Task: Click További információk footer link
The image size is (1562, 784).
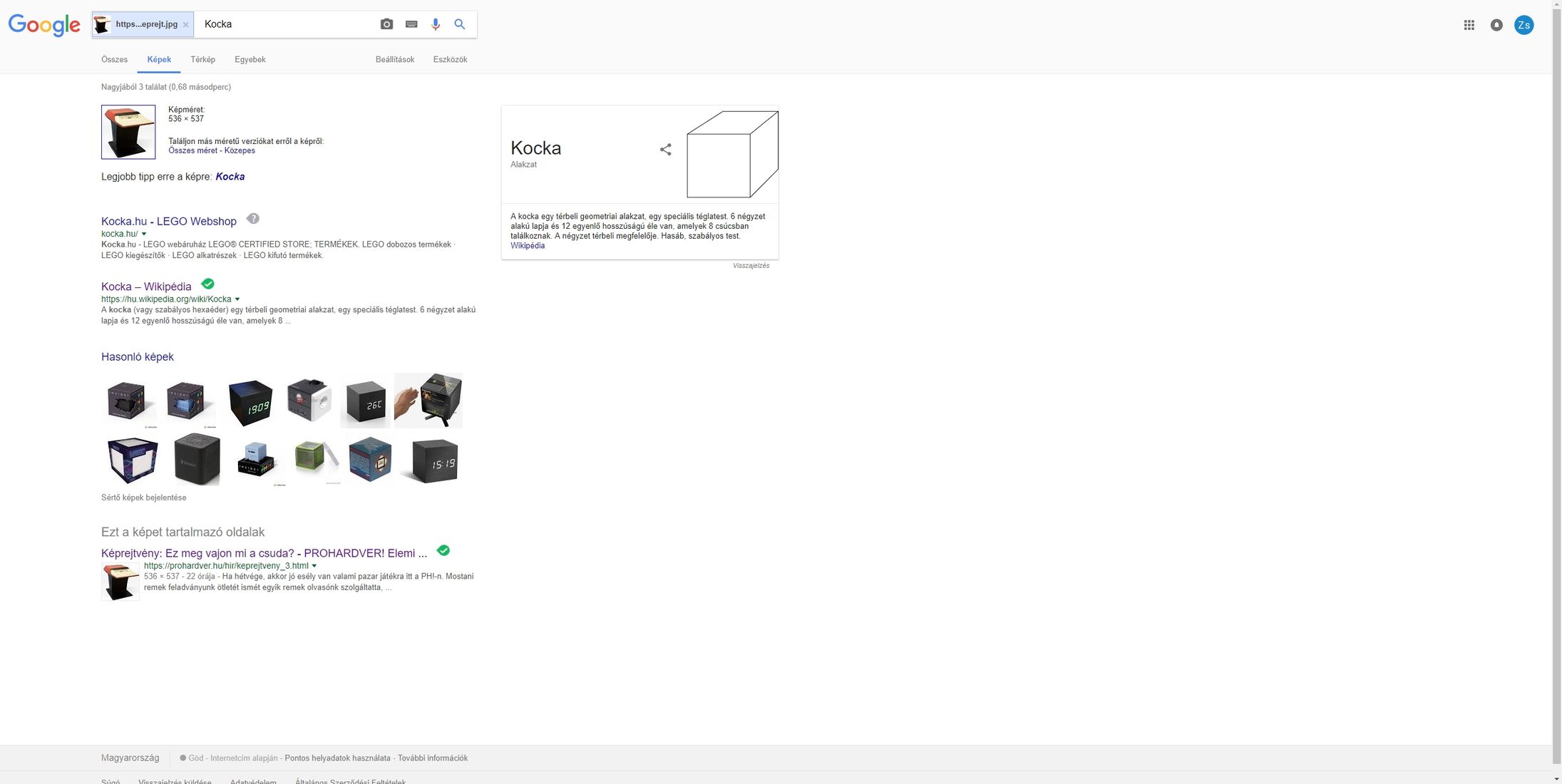Action: (x=433, y=758)
